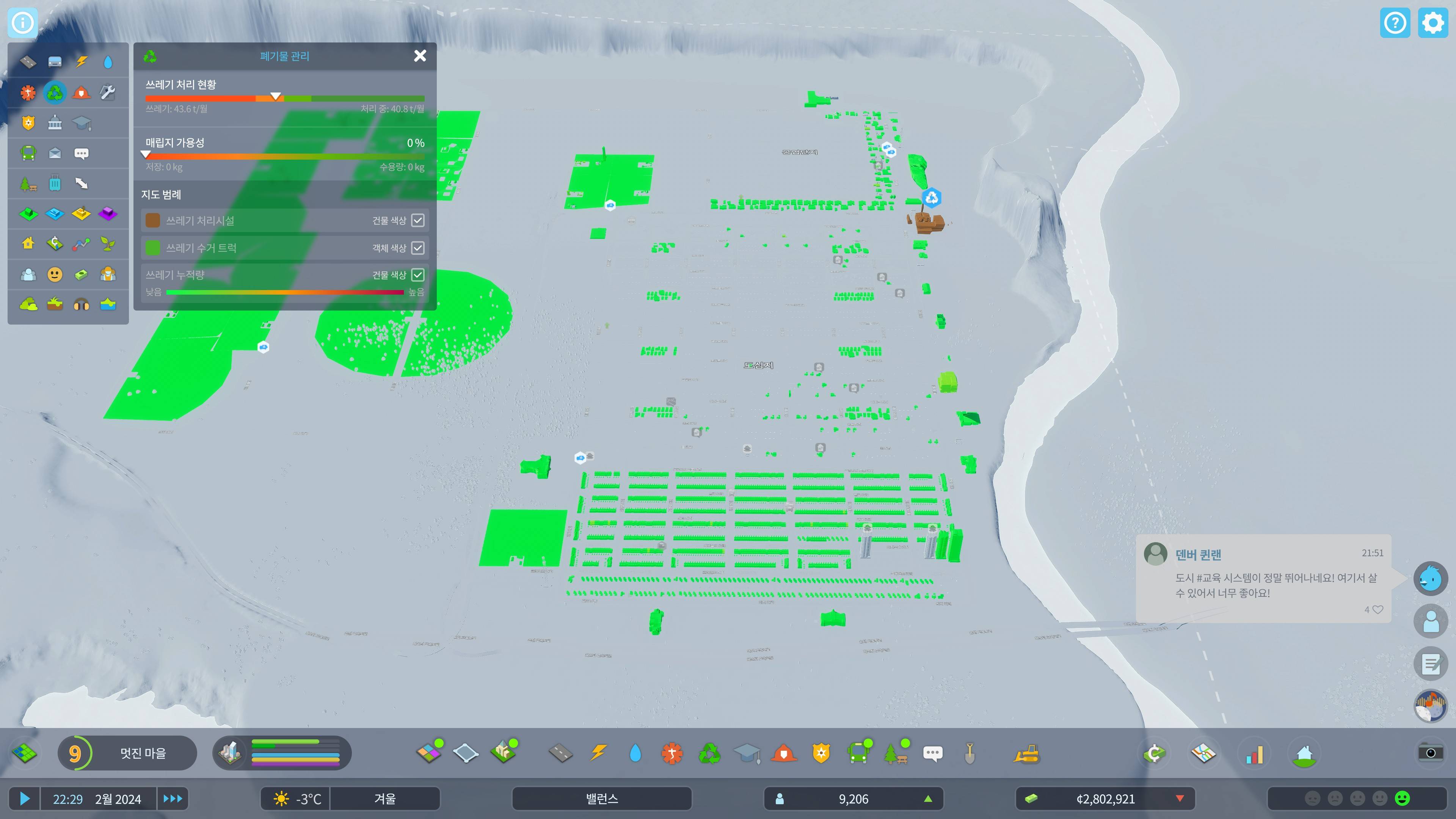
Task: Click the simulation speed triple-arrow control
Action: (x=173, y=799)
